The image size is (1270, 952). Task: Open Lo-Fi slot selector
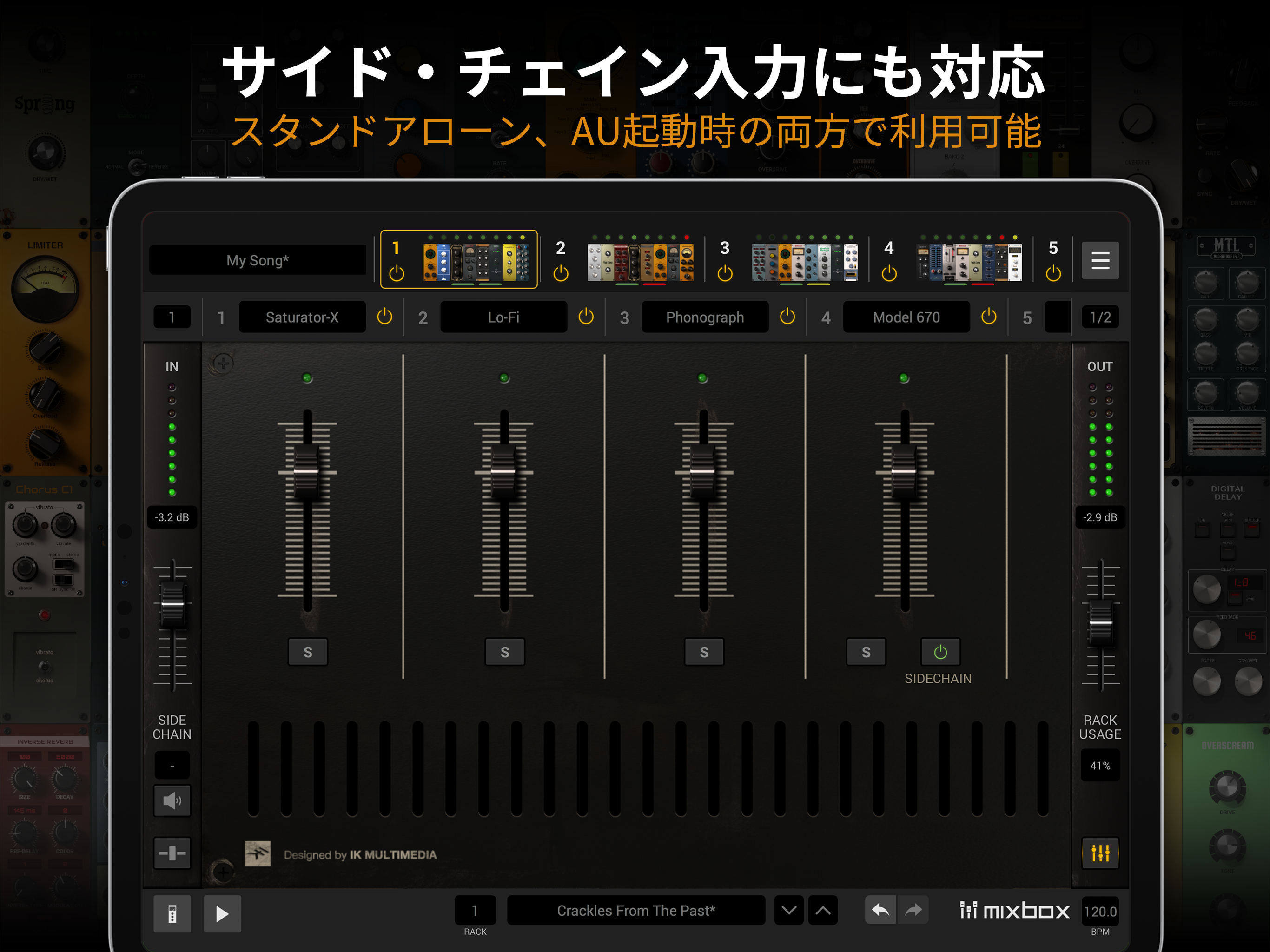(x=503, y=317)
